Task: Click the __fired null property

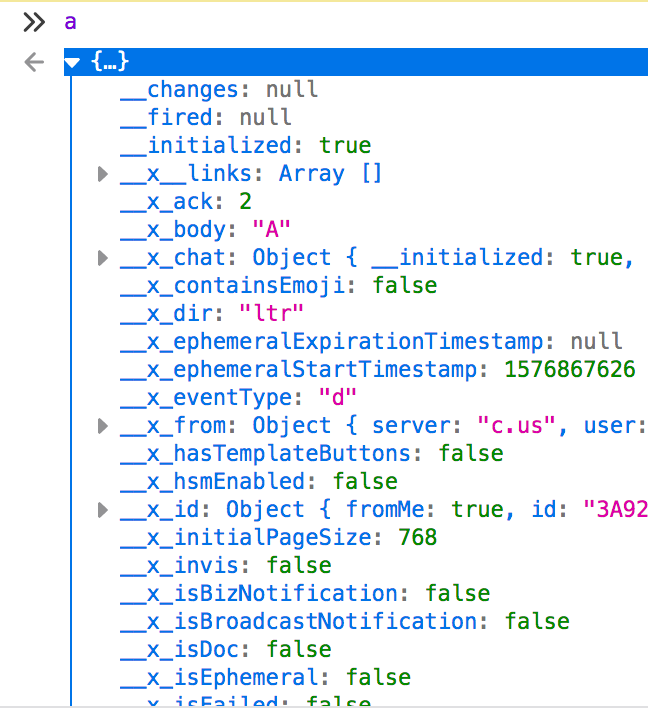Action: coord(205,118)
